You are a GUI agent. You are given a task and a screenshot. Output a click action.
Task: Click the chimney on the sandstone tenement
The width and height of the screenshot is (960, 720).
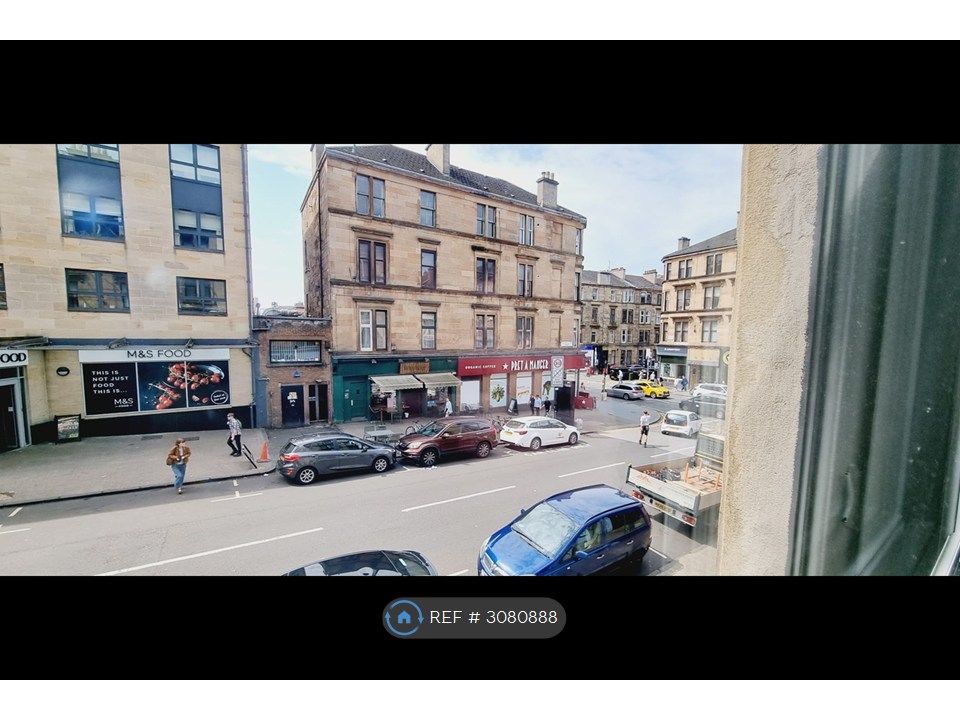click(547, 189)
